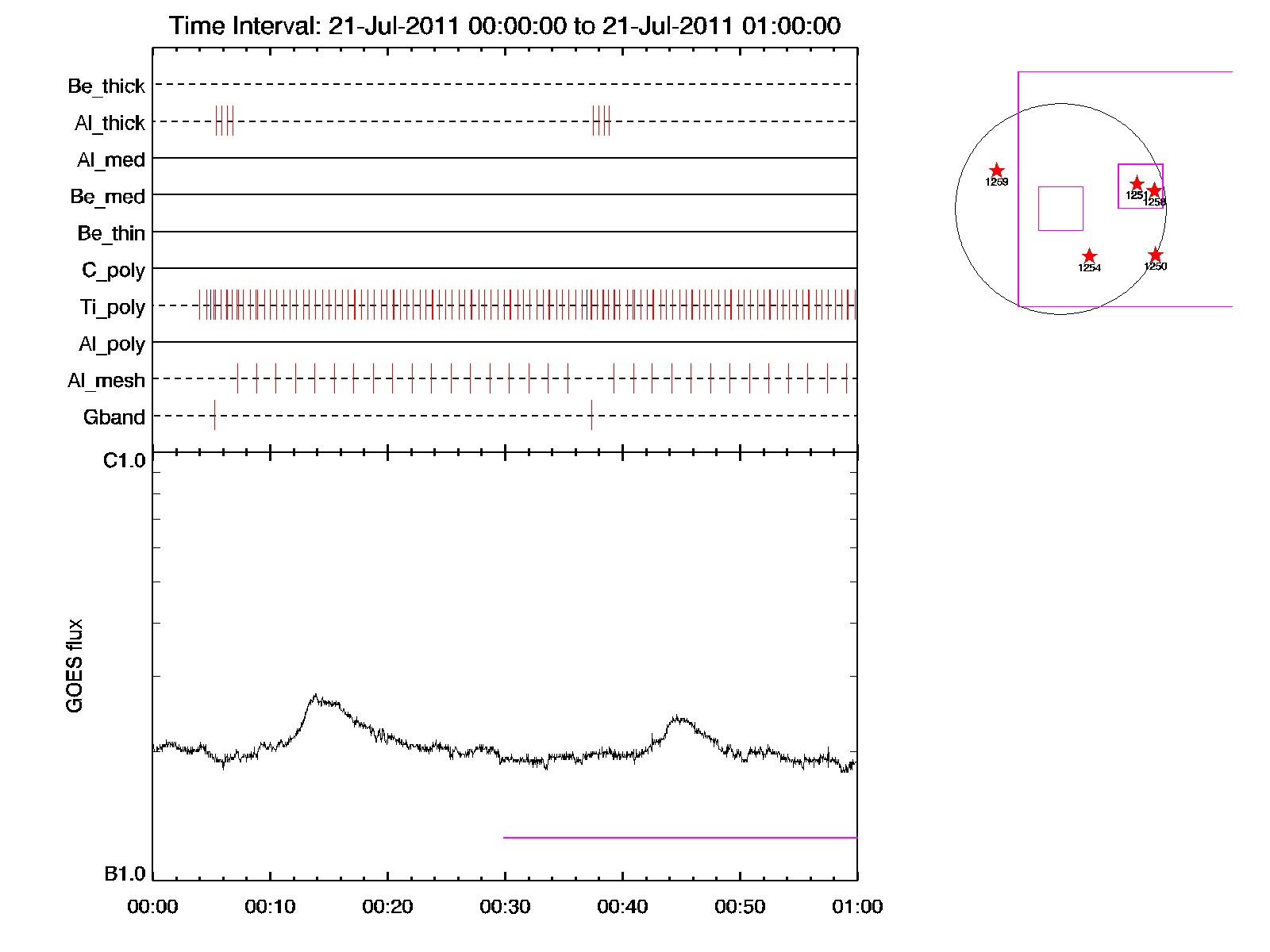Click the red Gband tick near 00:05
The height and width of the screenshot is (952, 1270).
(214, 416)
